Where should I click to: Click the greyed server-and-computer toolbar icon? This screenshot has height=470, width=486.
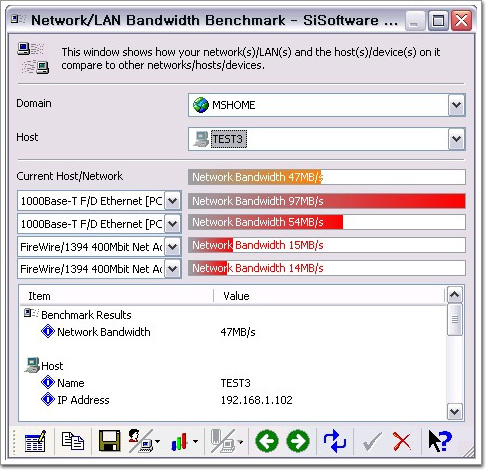[x=223, y=441]
